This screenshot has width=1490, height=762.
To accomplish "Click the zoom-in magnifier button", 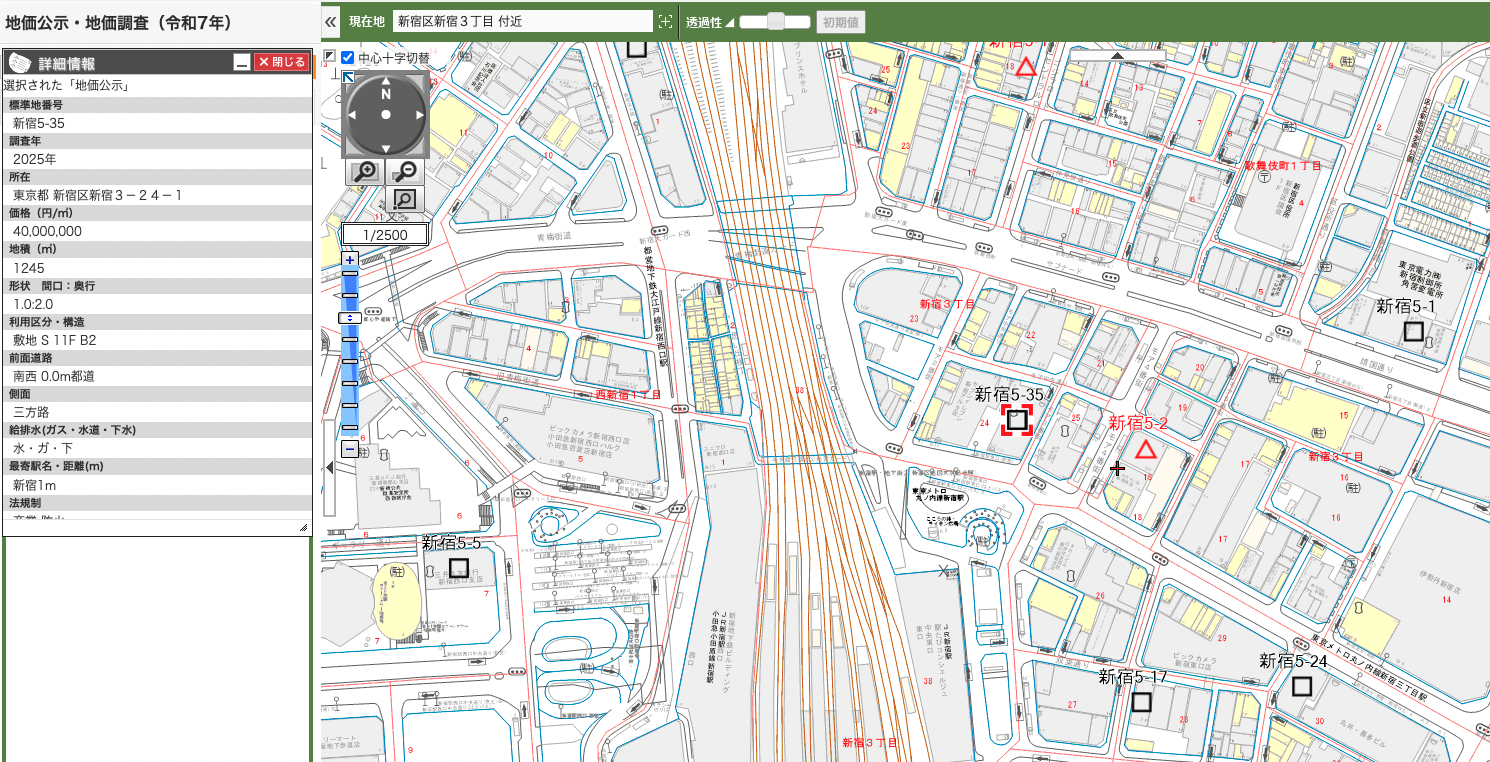I will [366, 172].
